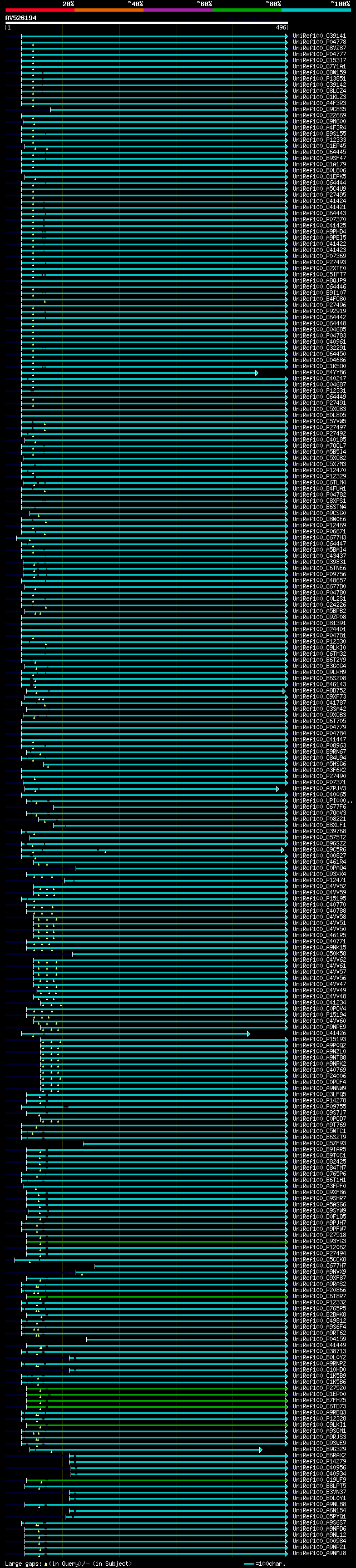
Task: Select the UniRef100_P14279 label
Action: pos(319,1461)
